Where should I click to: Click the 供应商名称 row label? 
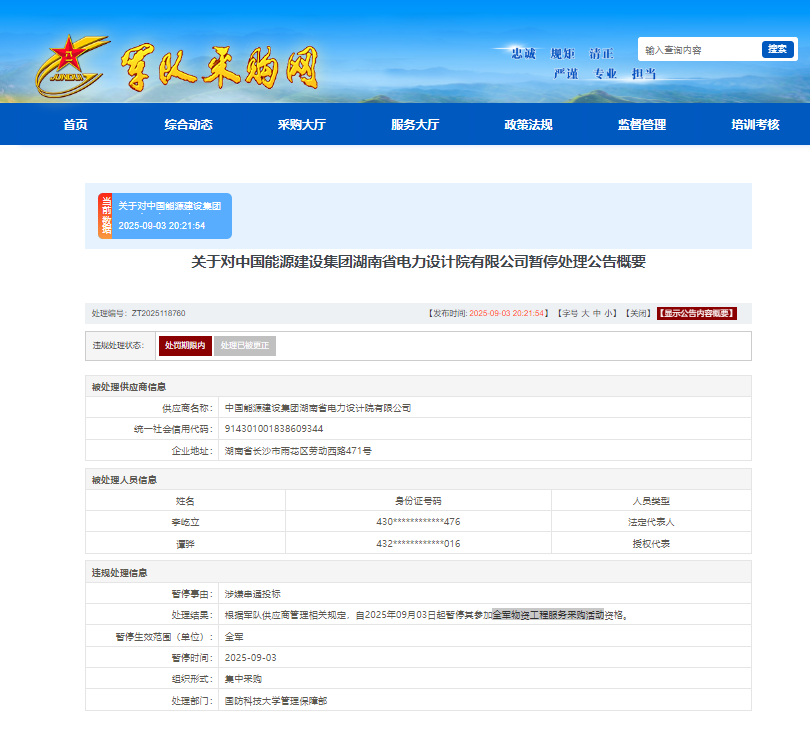pos(188,408)
